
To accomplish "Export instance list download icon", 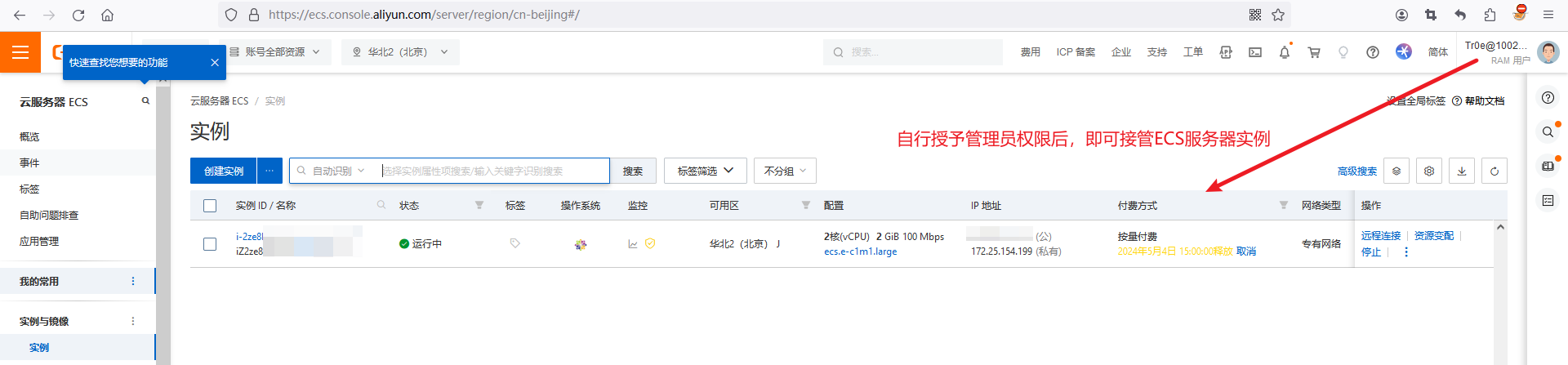I will 1462,171.
